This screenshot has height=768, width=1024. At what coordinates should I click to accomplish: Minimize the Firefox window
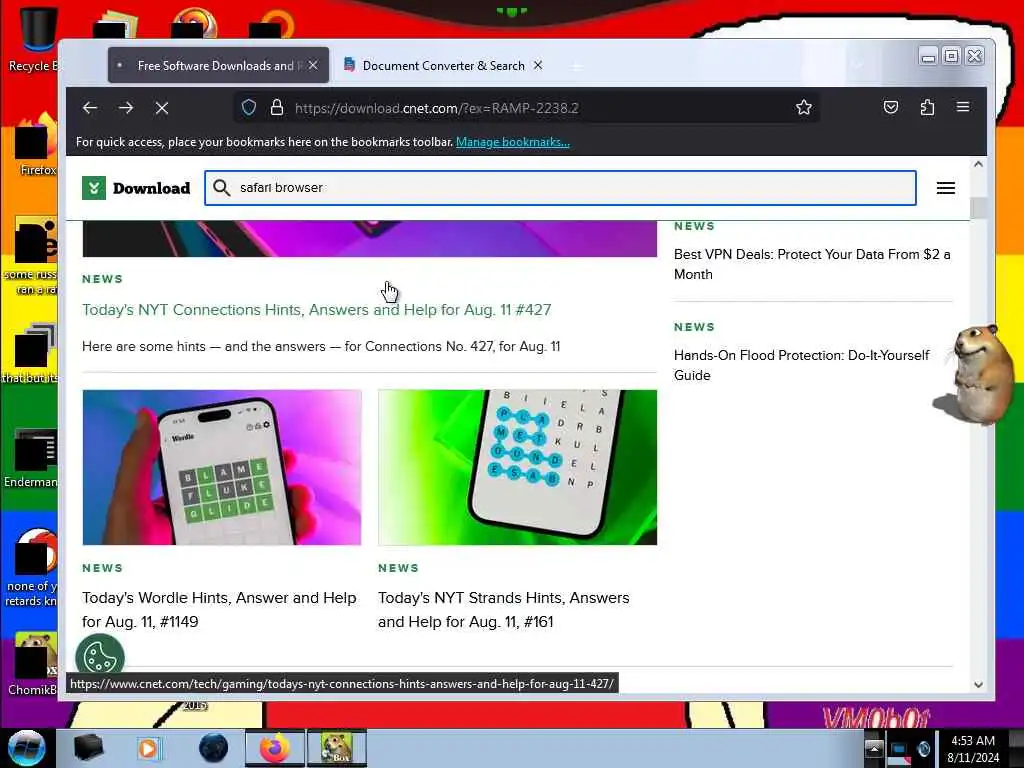coord(928,57)
